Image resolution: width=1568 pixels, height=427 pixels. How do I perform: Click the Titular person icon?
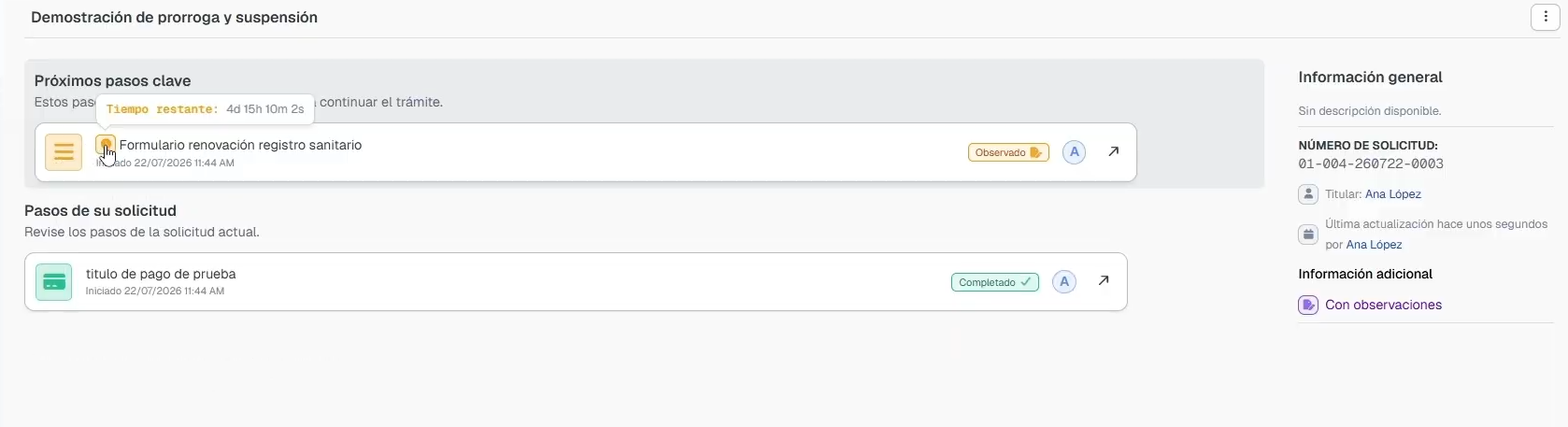pyautogui.click(x=1308, y=194)
